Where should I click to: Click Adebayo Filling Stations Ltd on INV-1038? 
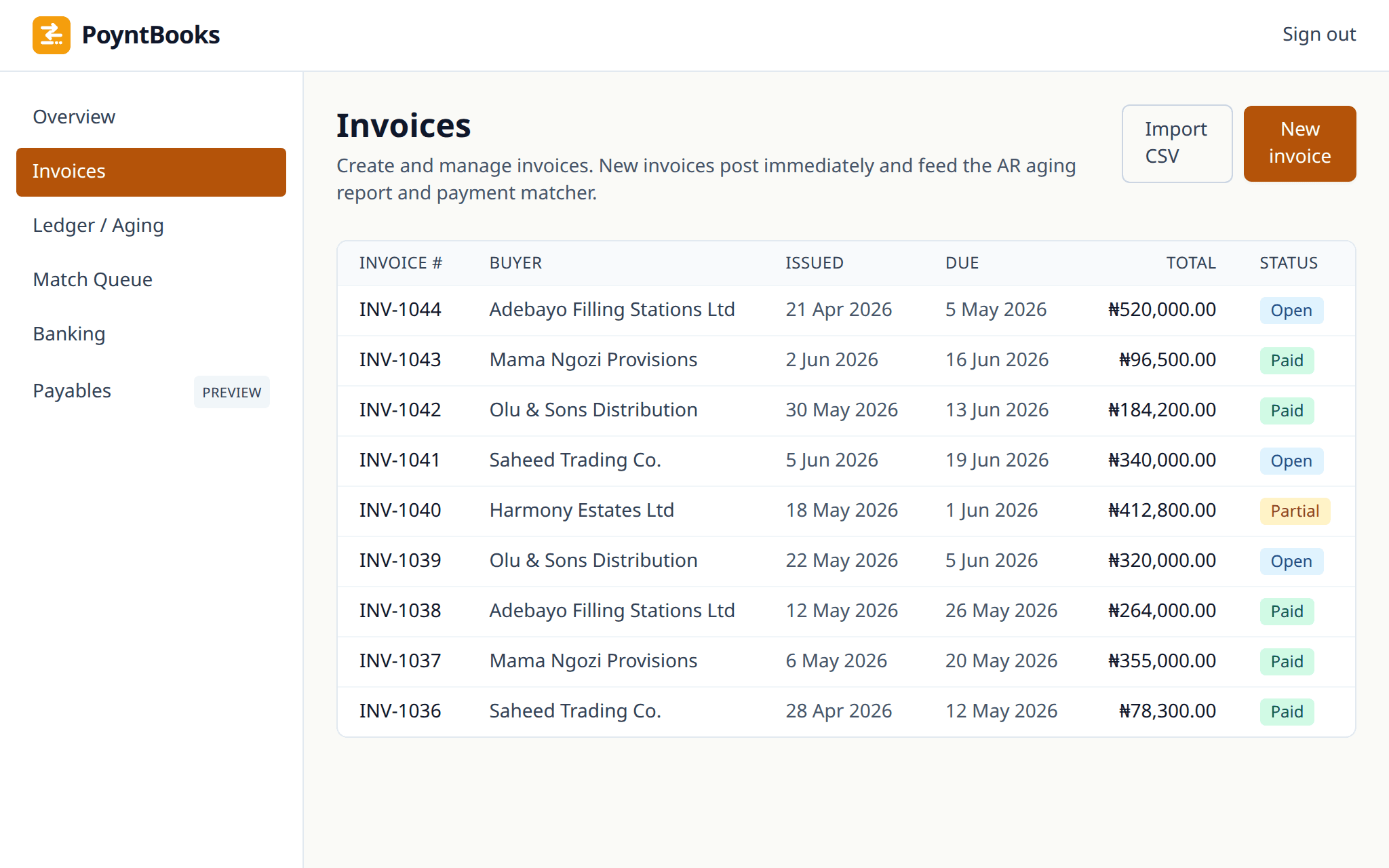tap(612, 611)
